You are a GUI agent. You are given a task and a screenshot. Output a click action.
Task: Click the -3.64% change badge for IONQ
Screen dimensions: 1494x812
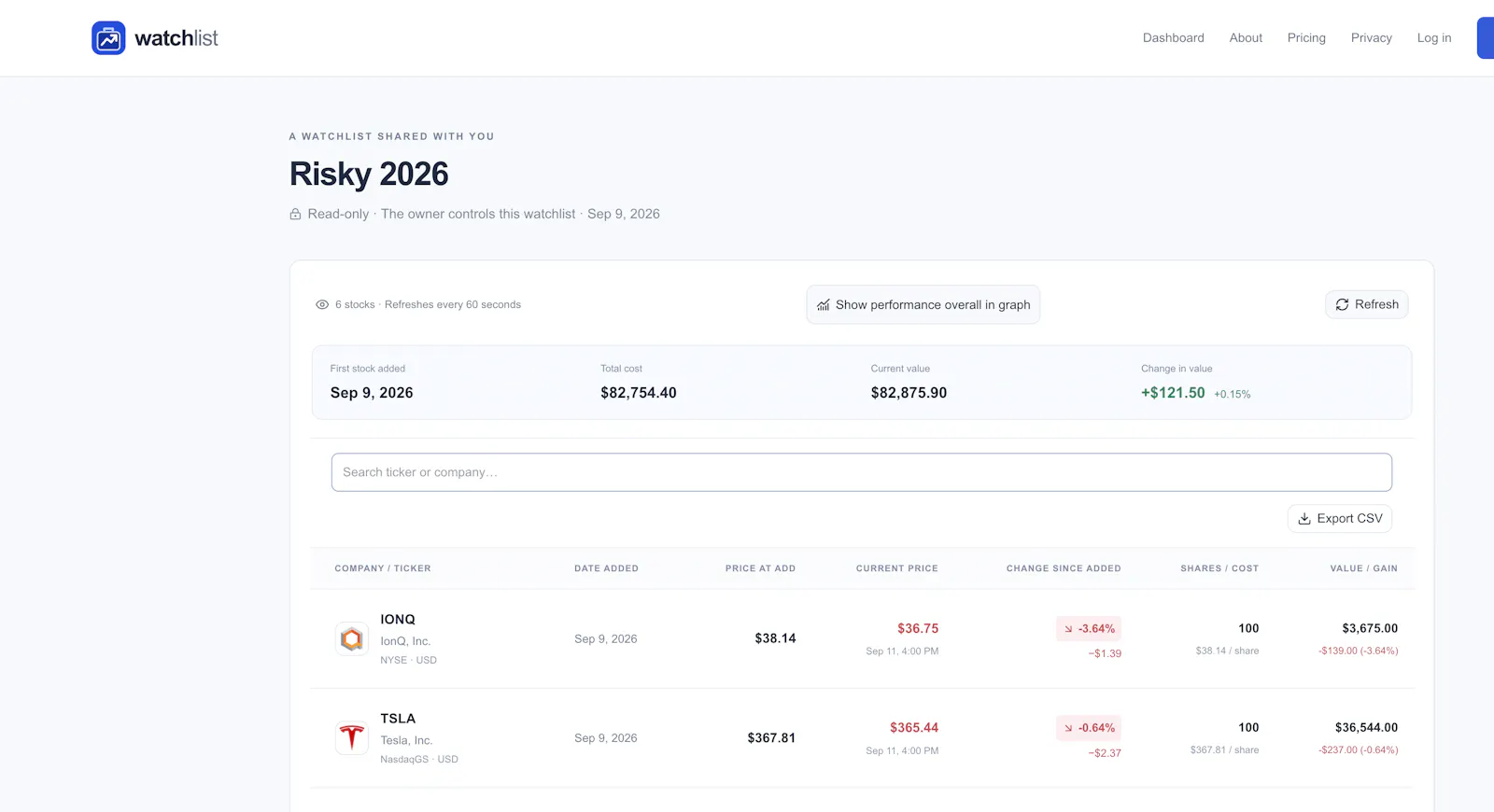point(1089,629)
